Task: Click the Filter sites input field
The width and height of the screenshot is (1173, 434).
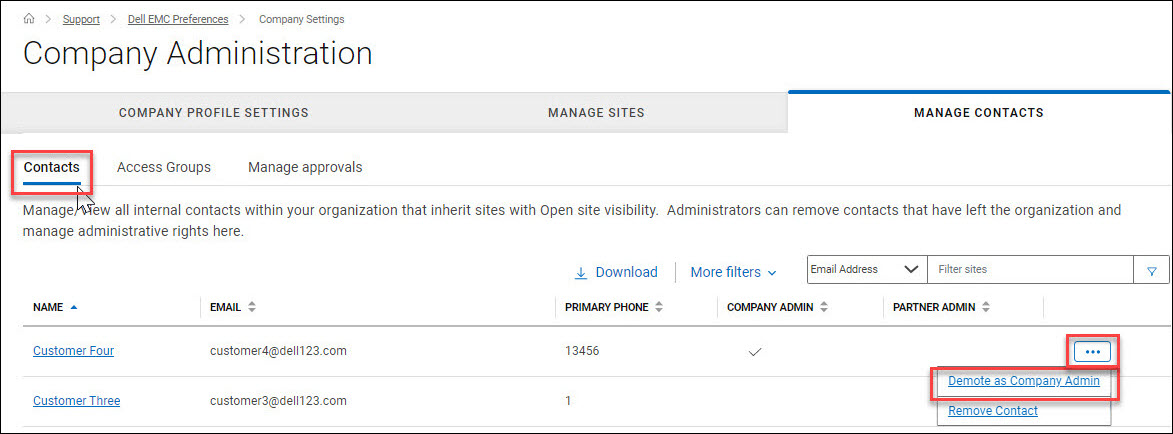Action: coord(1030,270)
